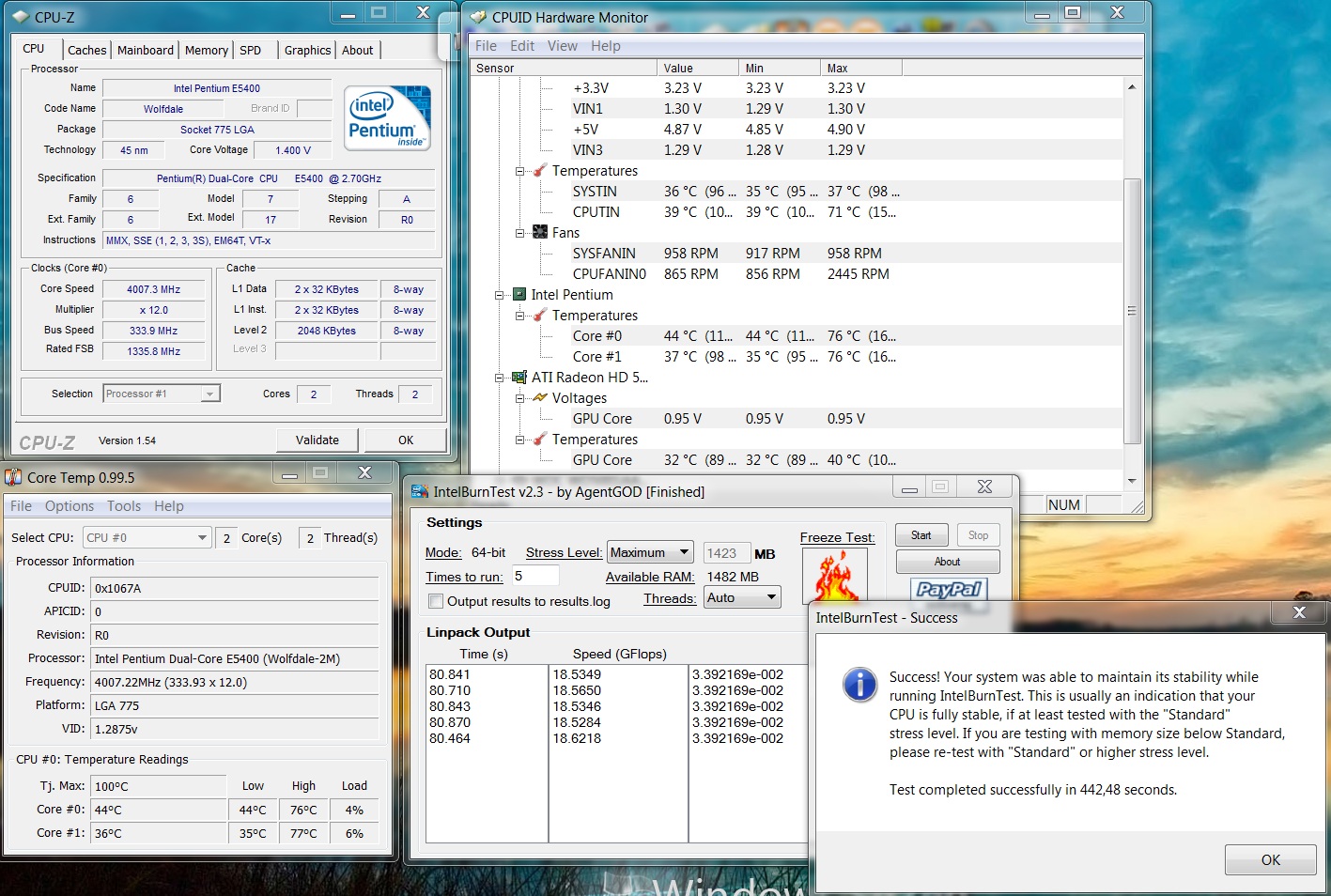This screenshot has height=896, width=1331.
Task: Click the flame Freeze Test image
Action: pos(835,576)
